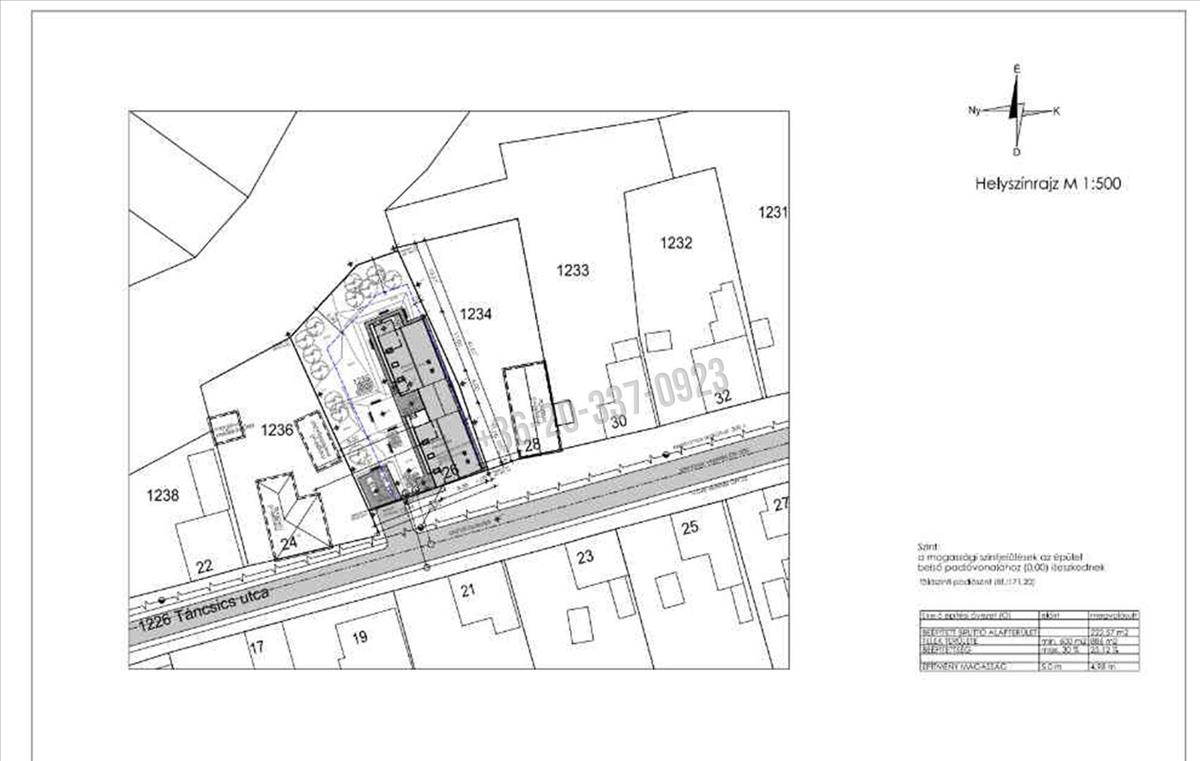
Task: Select house number 24 building
Action: click(292, 515)
